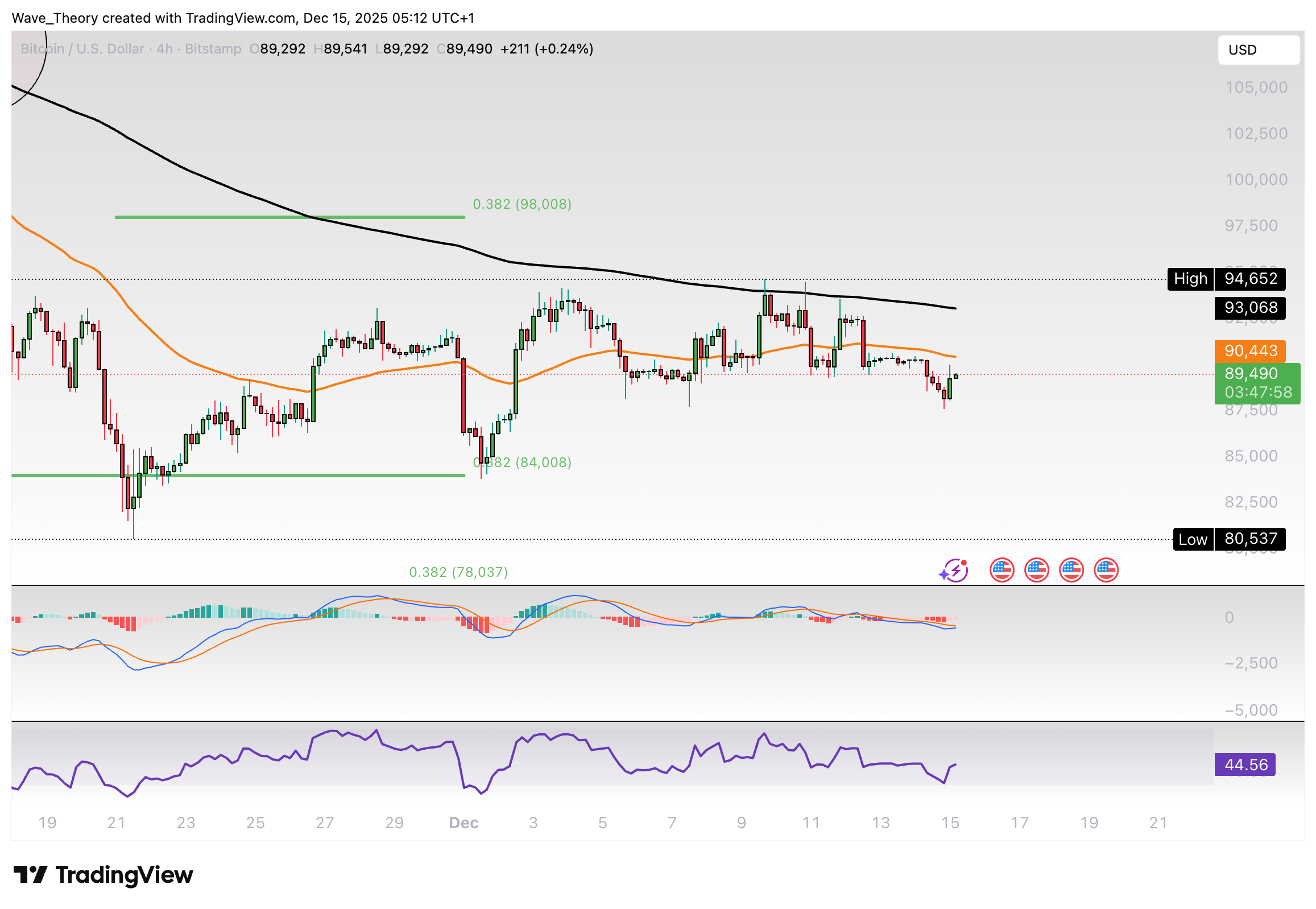Open the USD currency selector

pyautogui.click(x=1258, y=50)
